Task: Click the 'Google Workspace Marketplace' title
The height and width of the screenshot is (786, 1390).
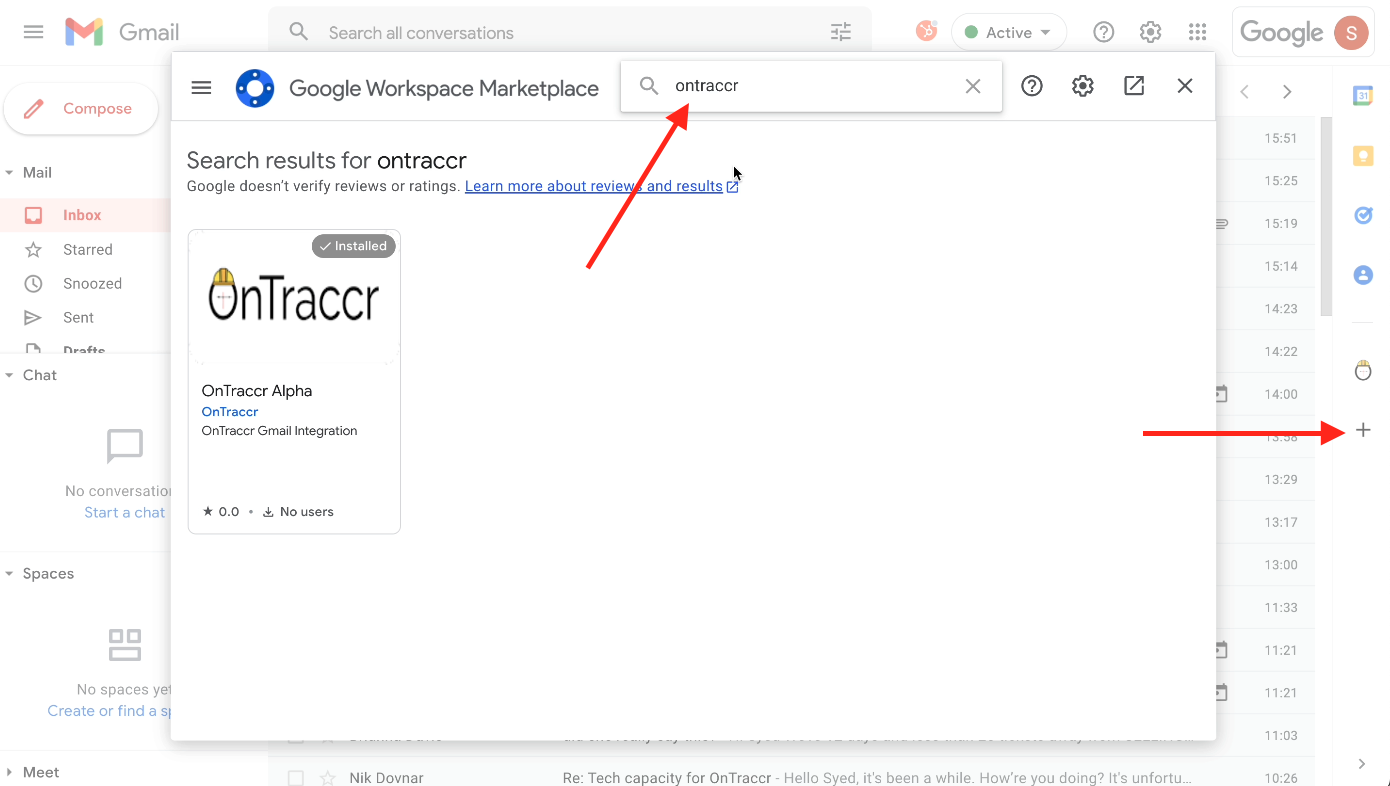Action: [444, 88]
